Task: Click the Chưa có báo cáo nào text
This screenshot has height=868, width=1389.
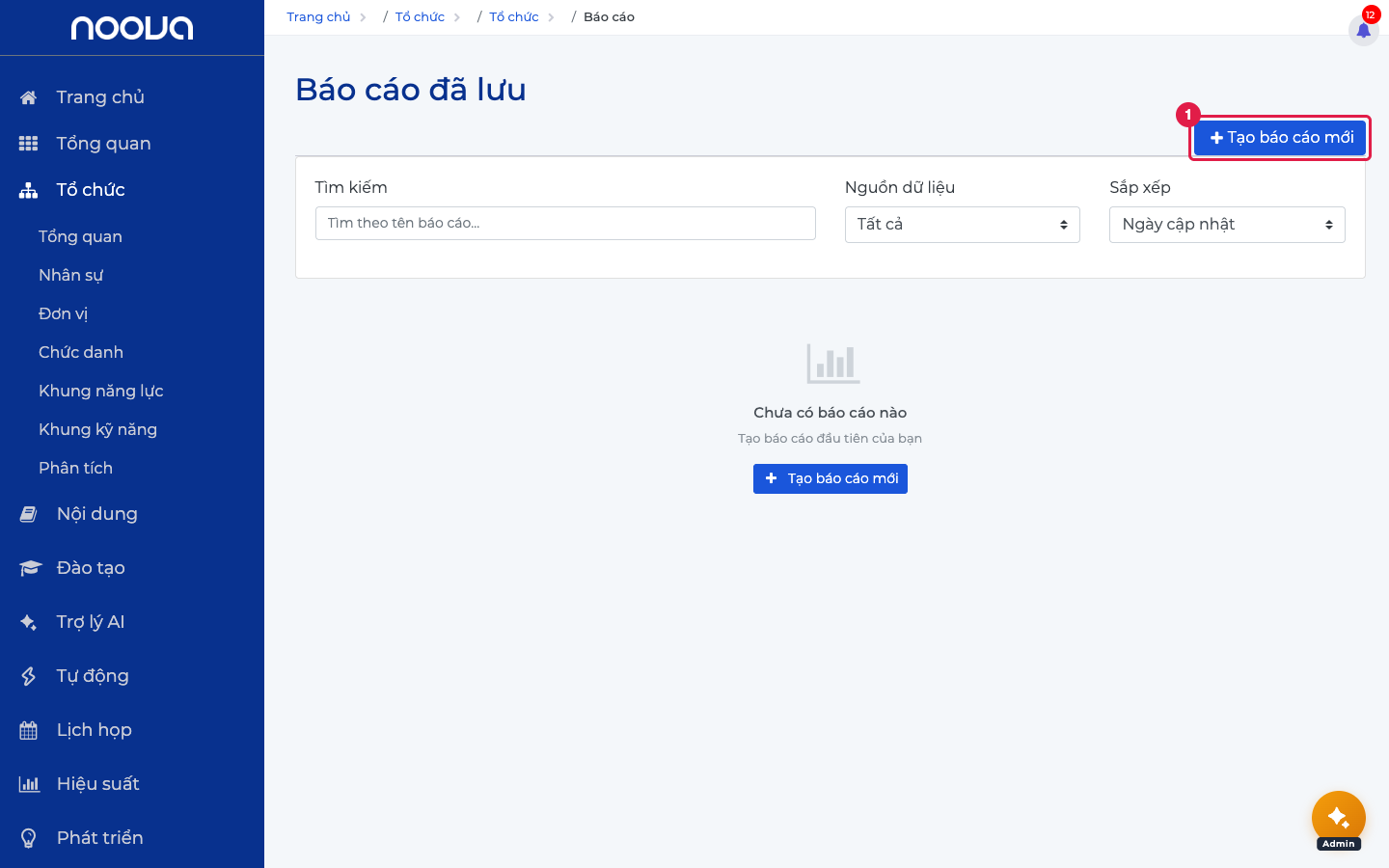Action: pos(831,413)
